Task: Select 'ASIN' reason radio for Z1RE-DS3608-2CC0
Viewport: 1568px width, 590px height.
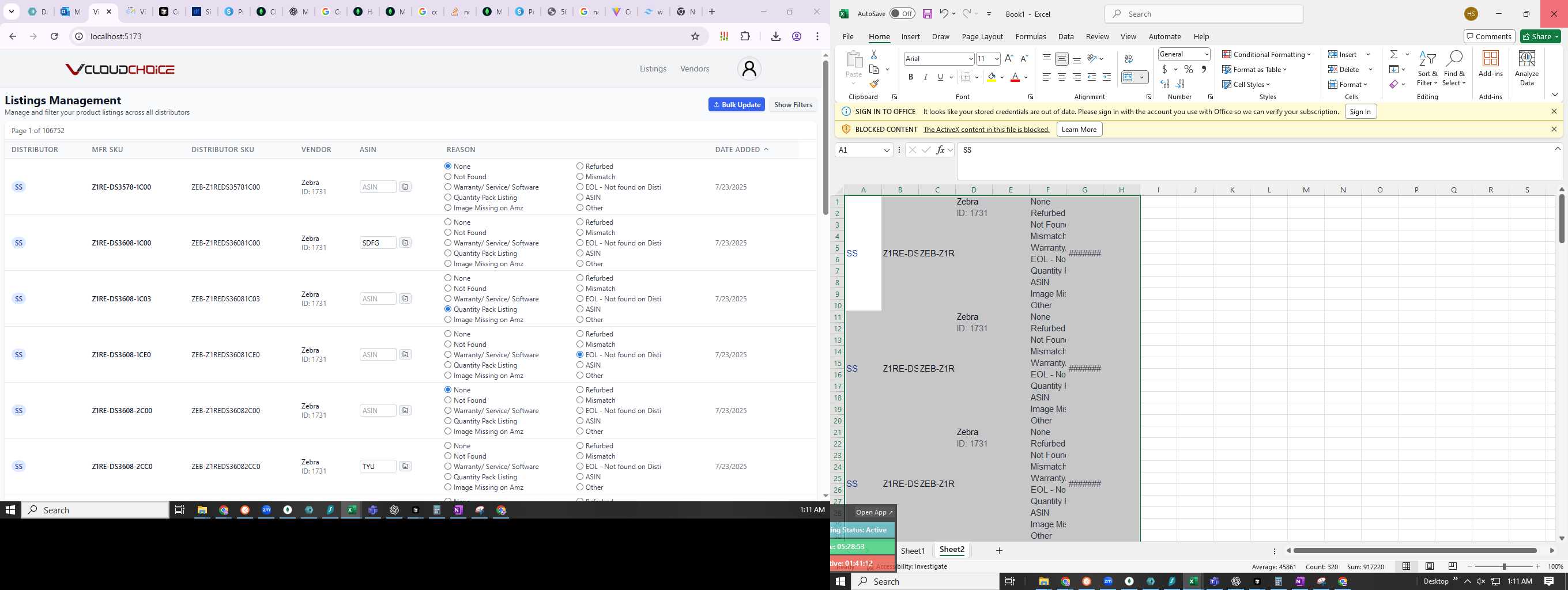Action: click(x=579, y=477)
